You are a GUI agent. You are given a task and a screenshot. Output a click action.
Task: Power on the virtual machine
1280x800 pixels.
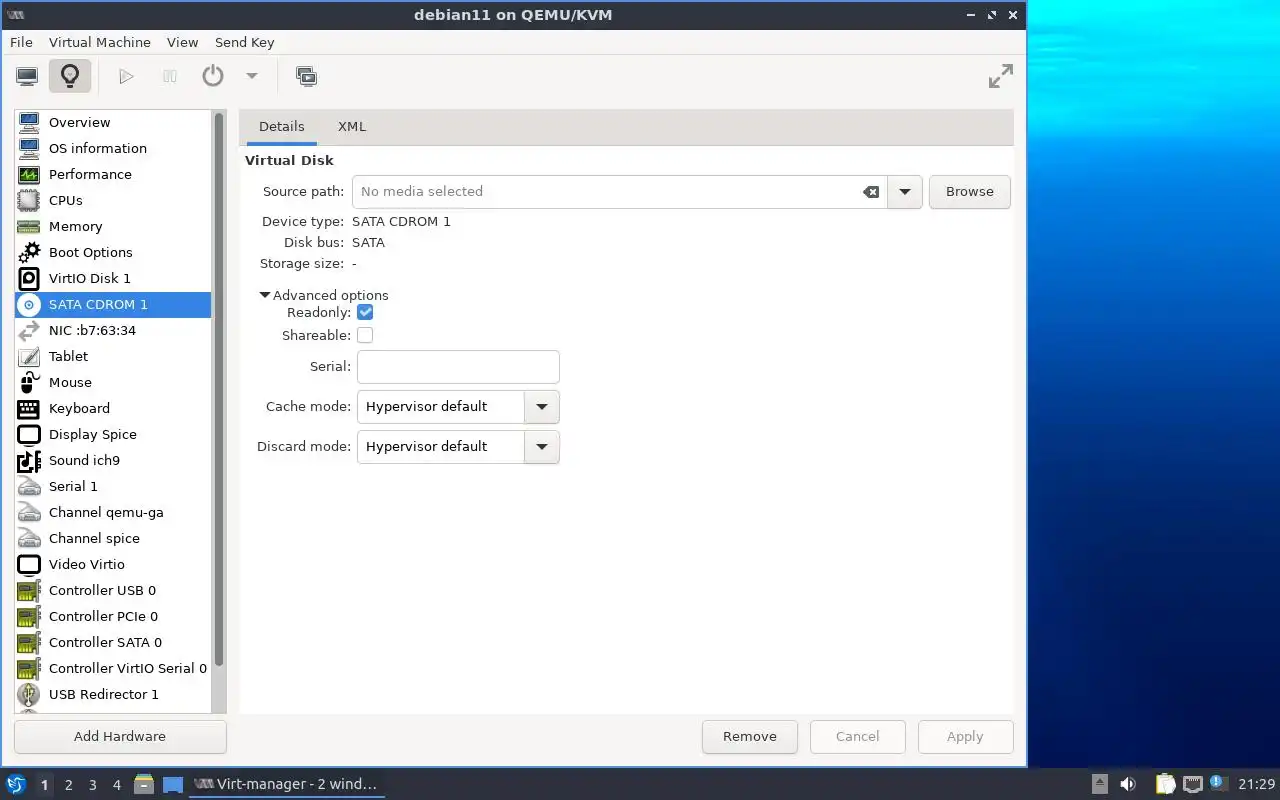[126, 76]
